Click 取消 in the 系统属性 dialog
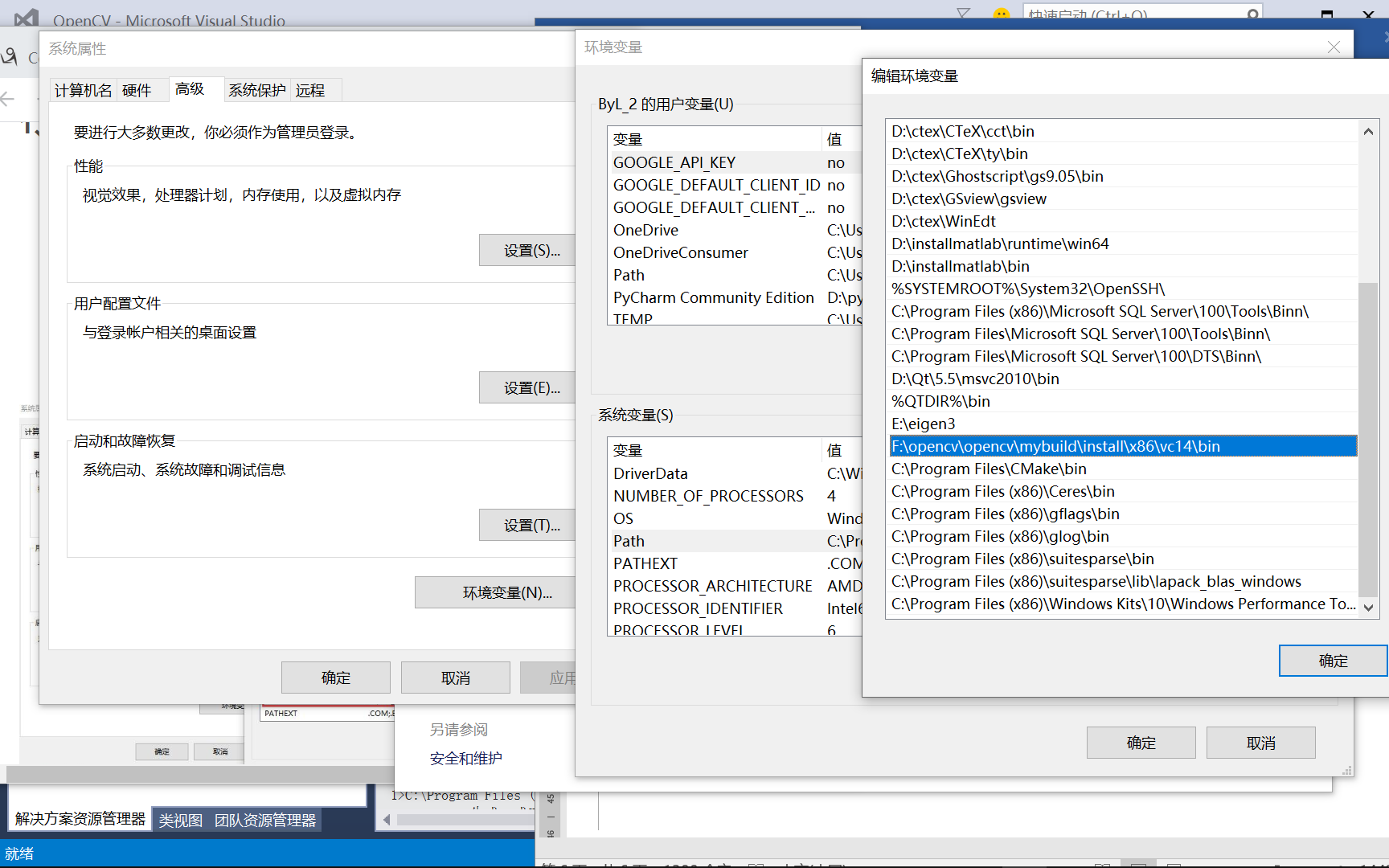The width and height of the screenshot is (1389, 868). [455, 677]
